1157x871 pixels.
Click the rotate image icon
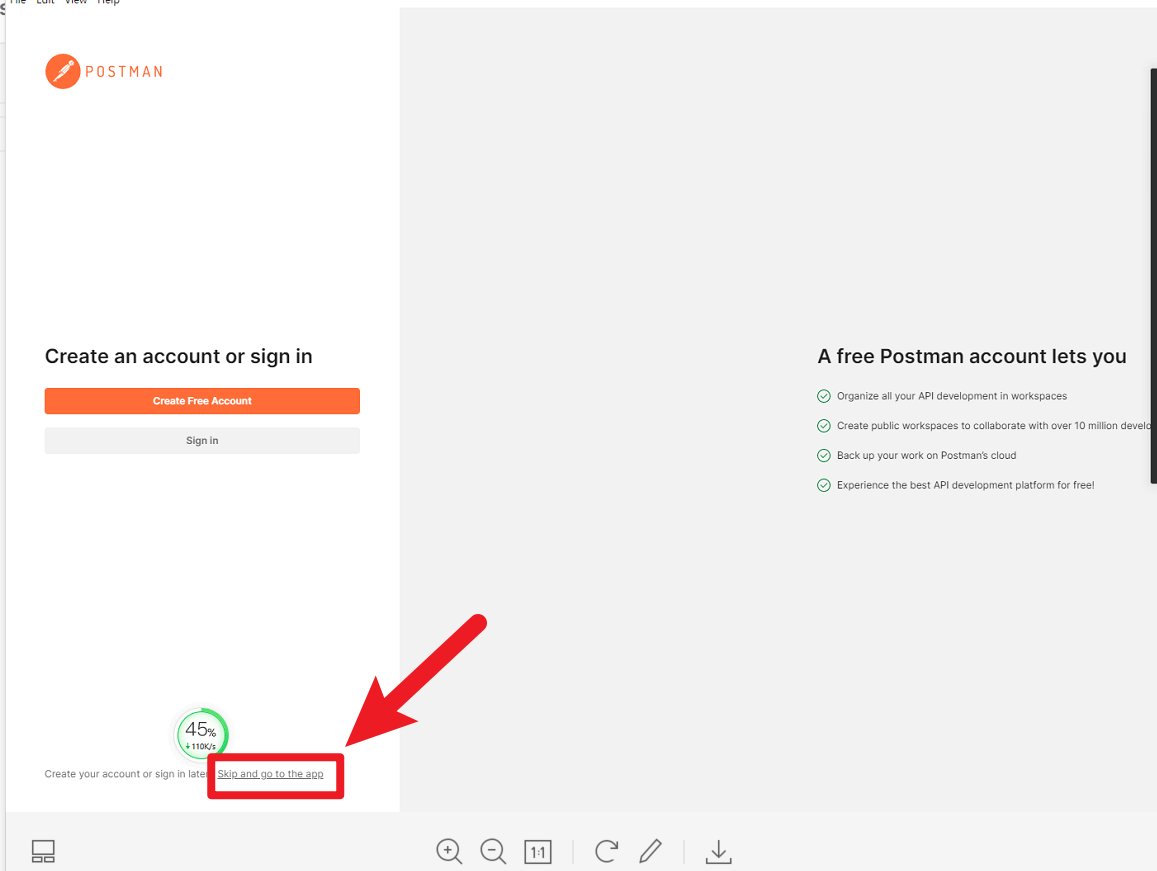(607, 851)
